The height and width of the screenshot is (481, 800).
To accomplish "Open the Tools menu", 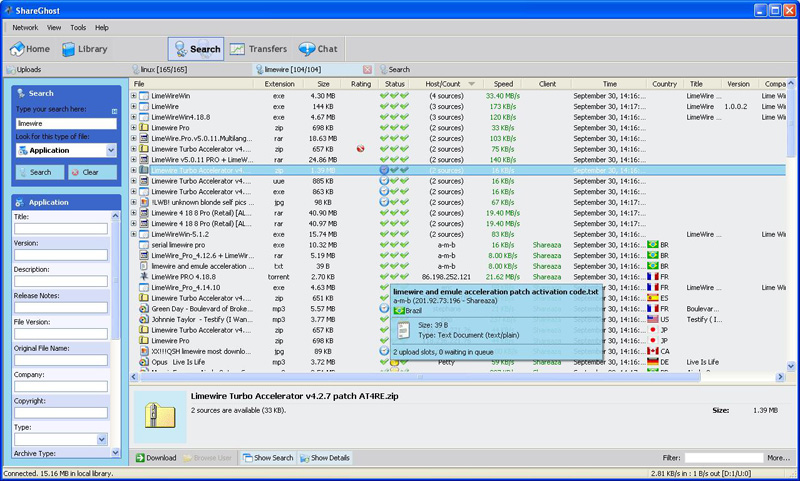I will [78, 28].
